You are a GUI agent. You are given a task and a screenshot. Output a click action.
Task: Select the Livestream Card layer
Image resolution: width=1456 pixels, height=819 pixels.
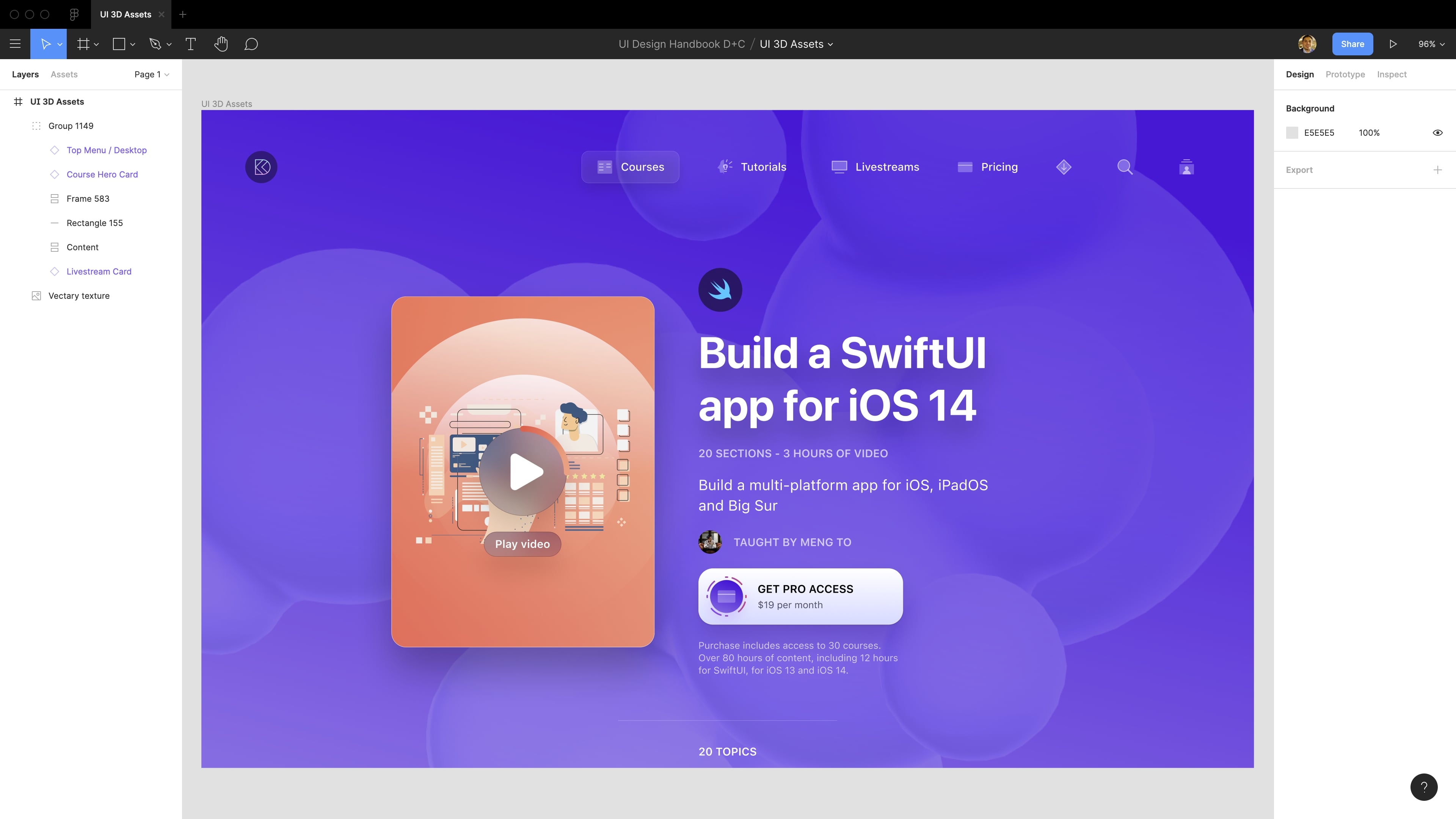click(99, 271)
